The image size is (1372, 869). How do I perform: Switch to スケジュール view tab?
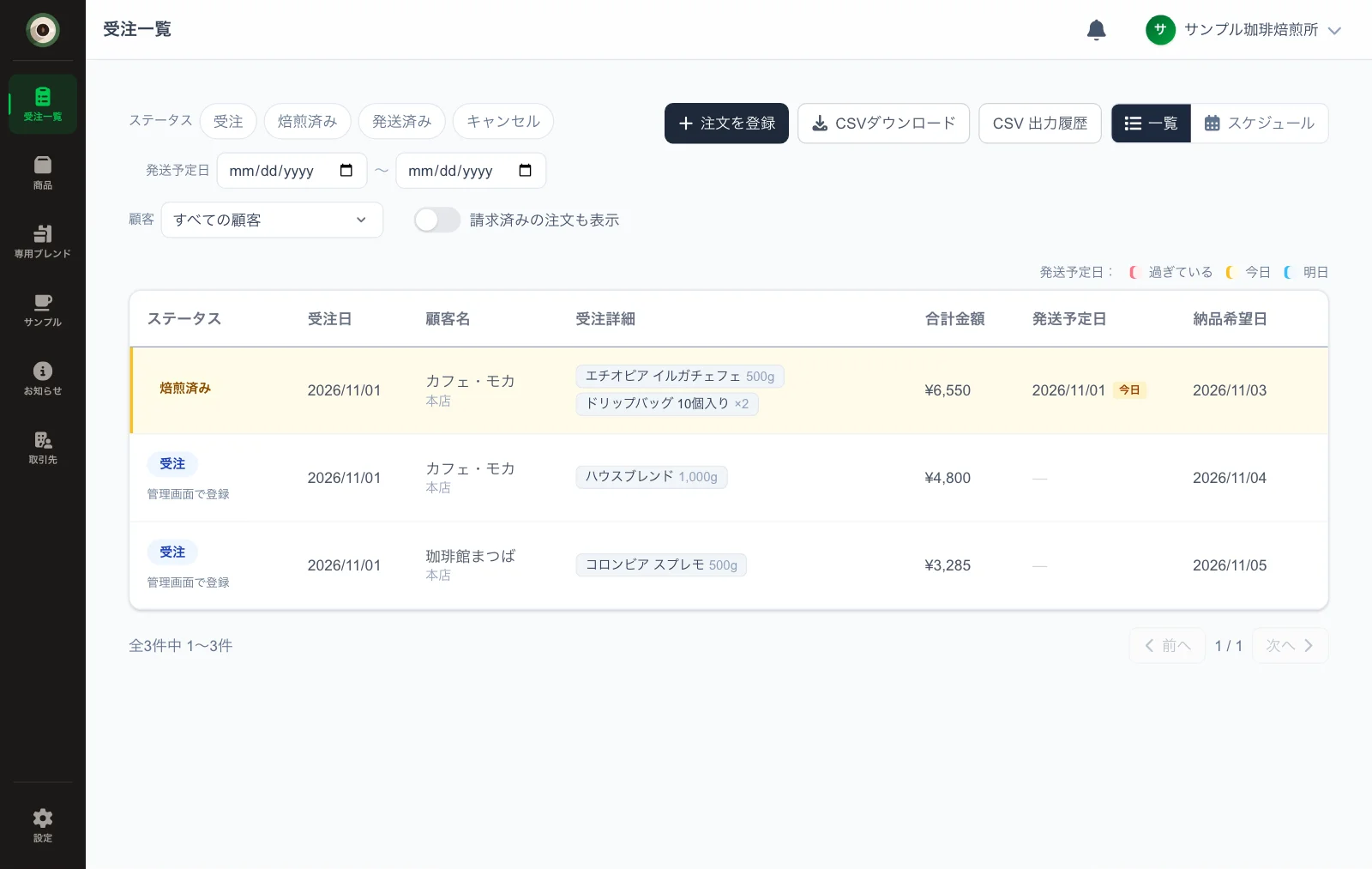point(1260,124)
